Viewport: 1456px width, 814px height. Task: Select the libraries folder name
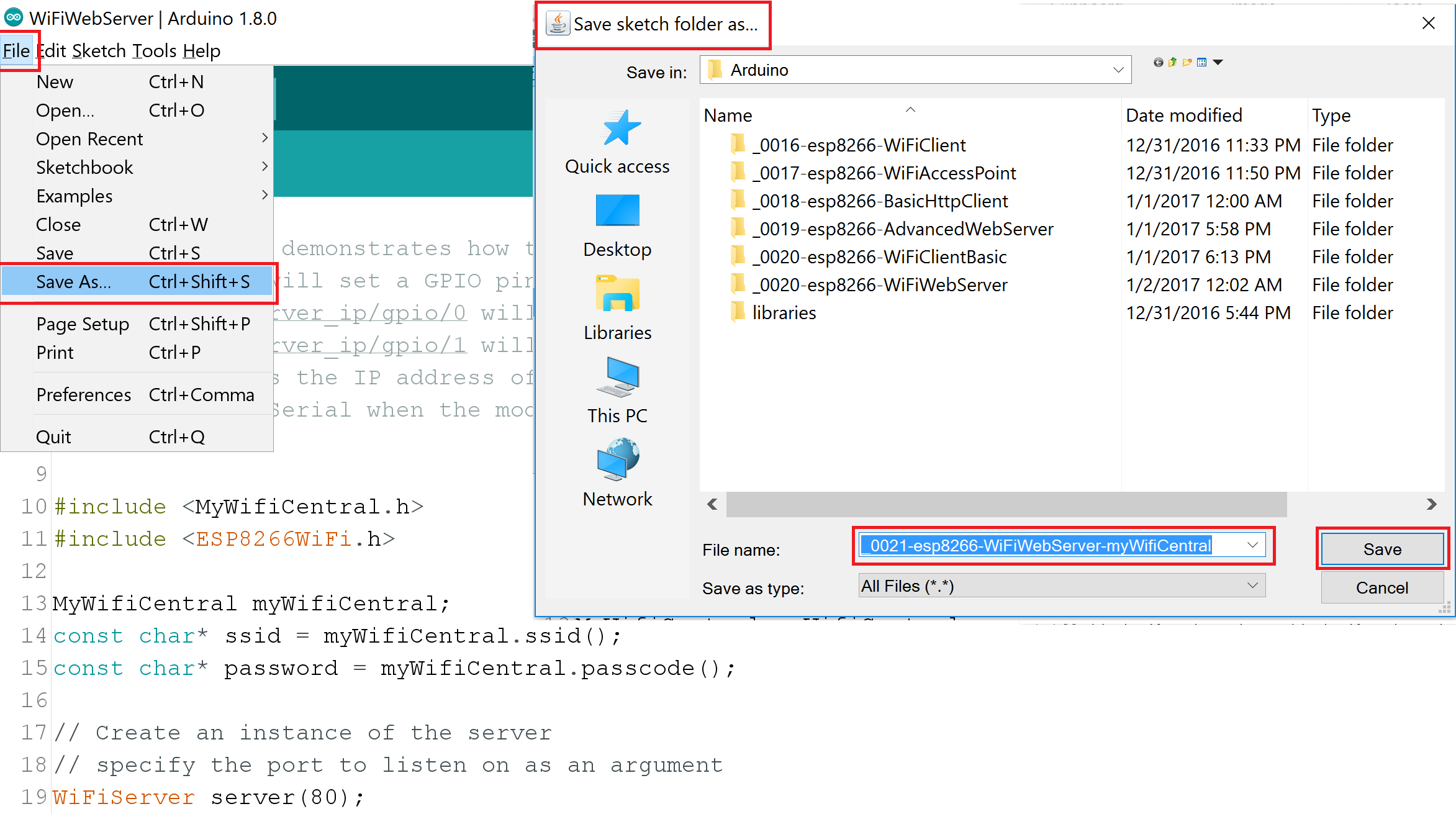coord(784,312)
